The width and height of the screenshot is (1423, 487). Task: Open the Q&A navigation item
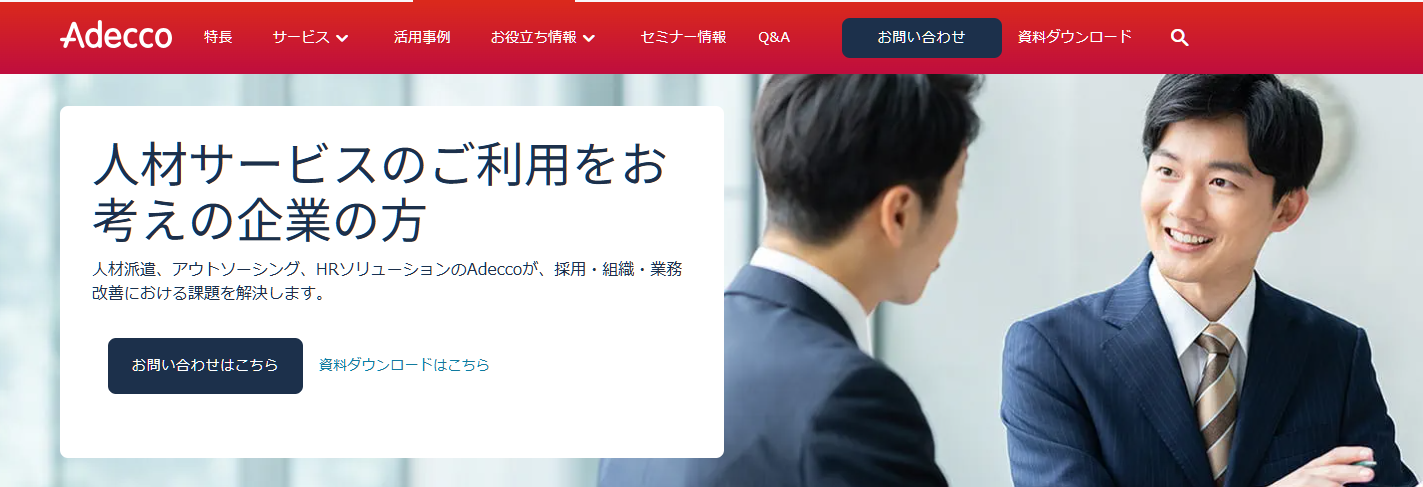(774, 37)
